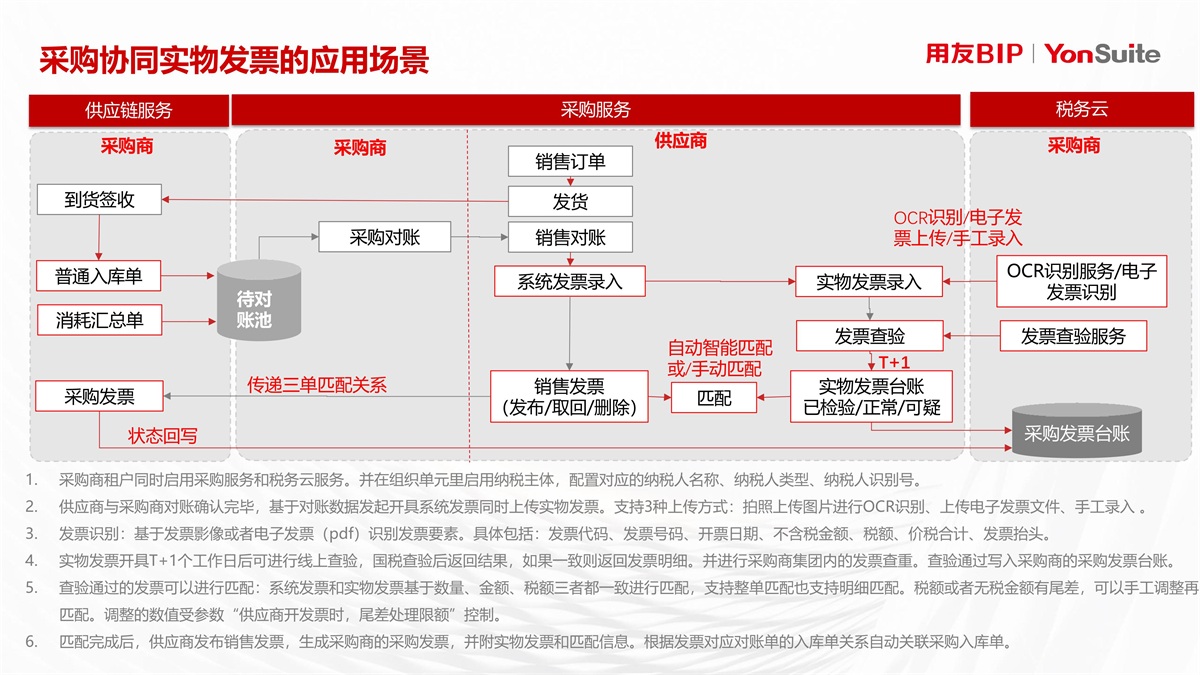Select the 实物发票录入 box

[868, 282]
